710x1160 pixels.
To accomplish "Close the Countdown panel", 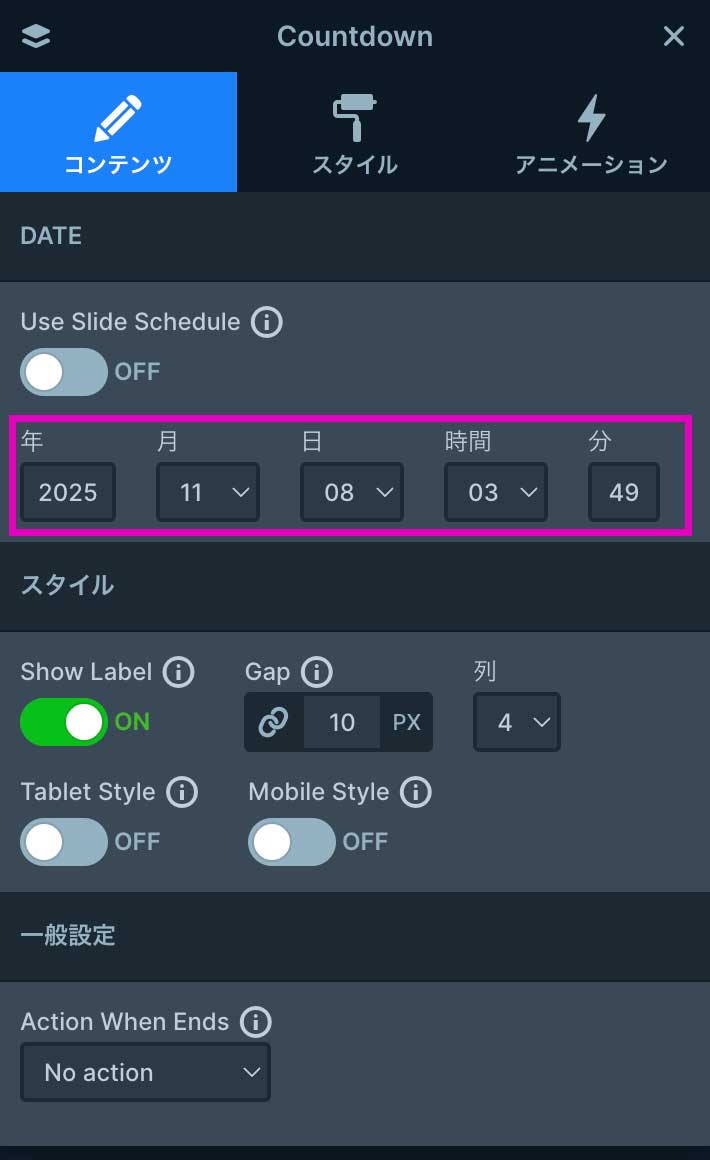I will (674, 36).
